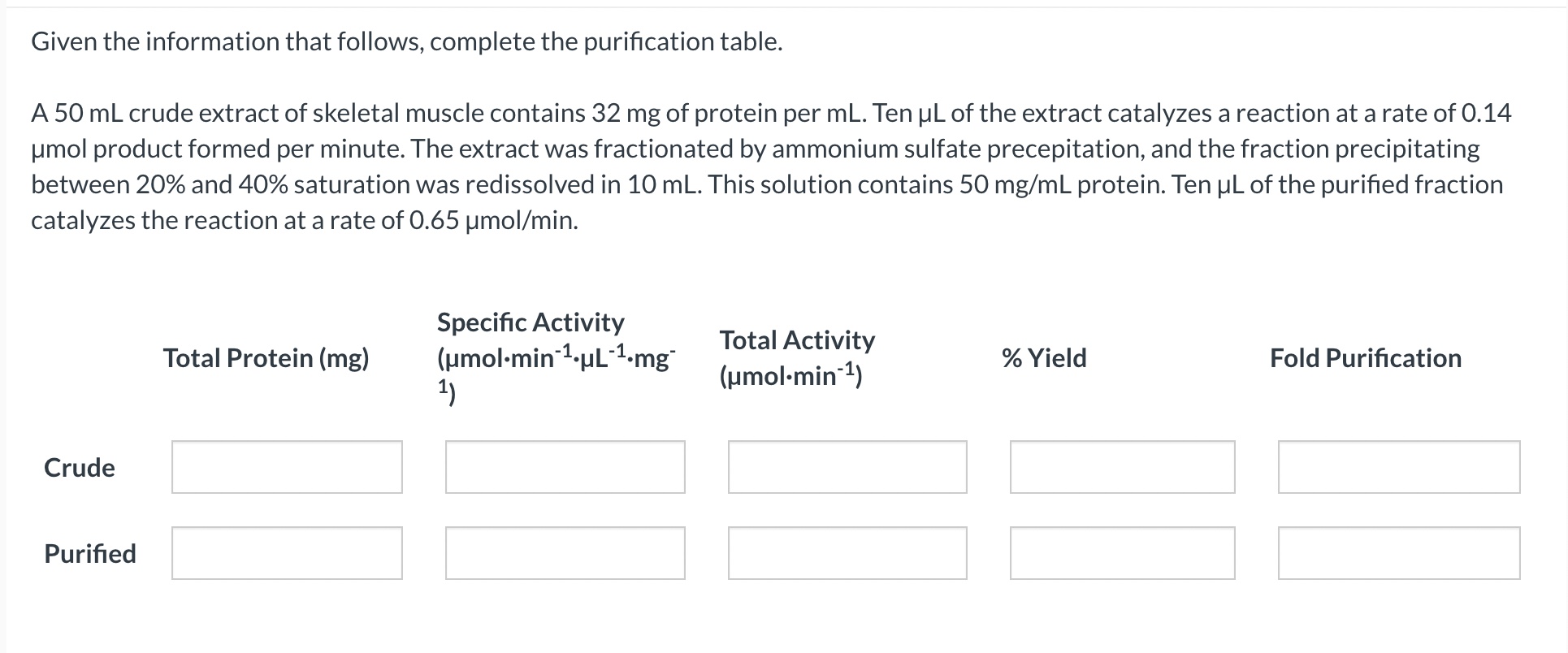Image resolution: width=1568 pixels, height=653 pixels.
Task: Click the "Crude" row label
Action: pyautogui.click(x=80, y=468)
